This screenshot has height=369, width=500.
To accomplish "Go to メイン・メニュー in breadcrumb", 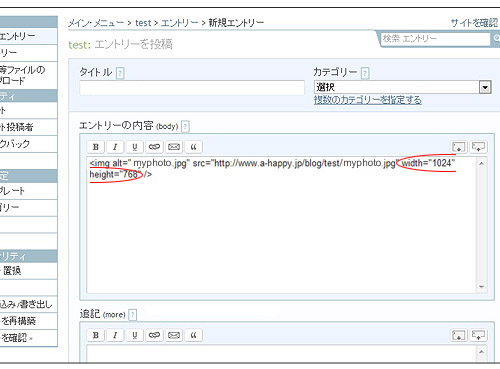I will click(96, 23).
